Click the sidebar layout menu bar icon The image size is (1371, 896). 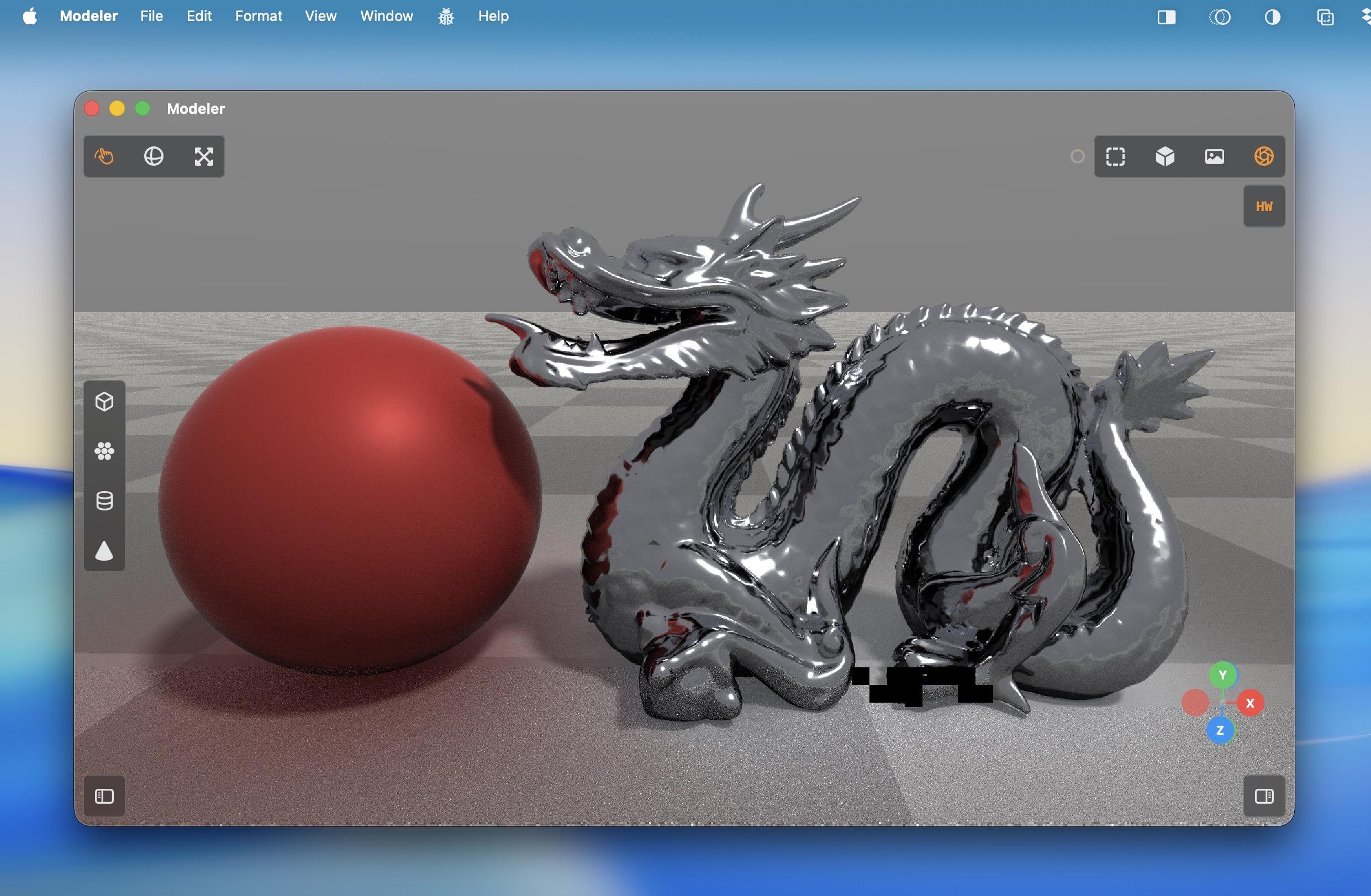click(x=1167, y=17)
